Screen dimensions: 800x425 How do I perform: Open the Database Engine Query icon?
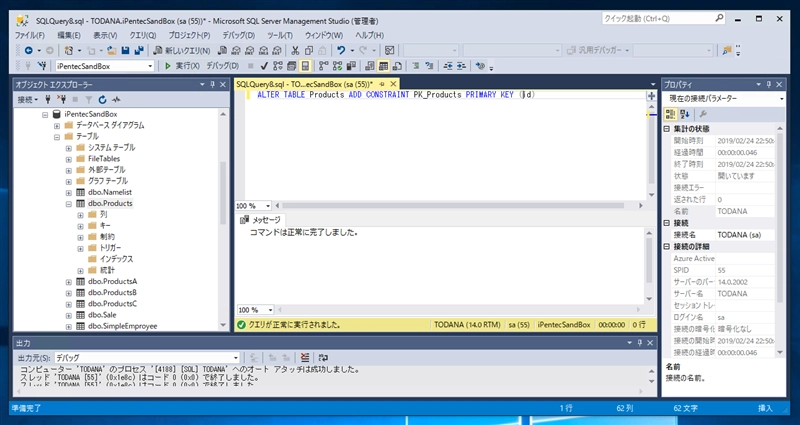[x=222, y=51]
